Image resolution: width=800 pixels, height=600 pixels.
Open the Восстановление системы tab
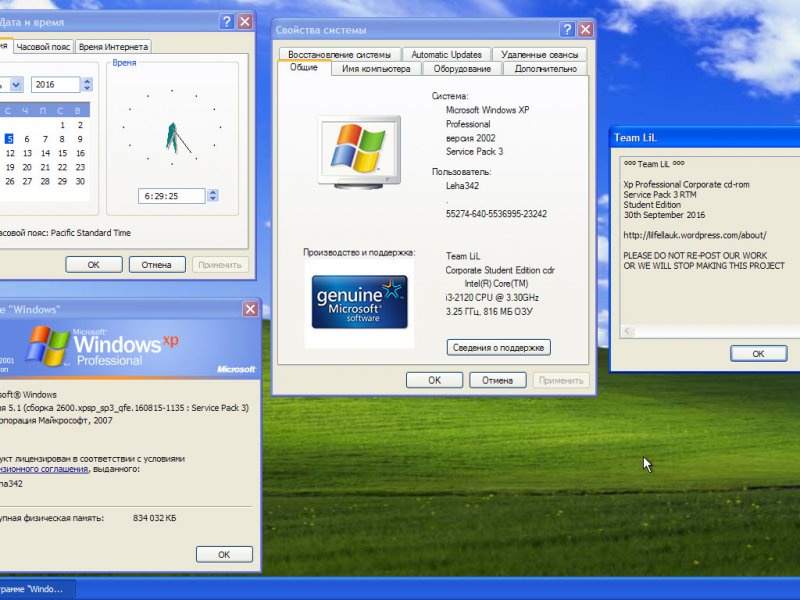pyautogui.click(x=339, y=54)
